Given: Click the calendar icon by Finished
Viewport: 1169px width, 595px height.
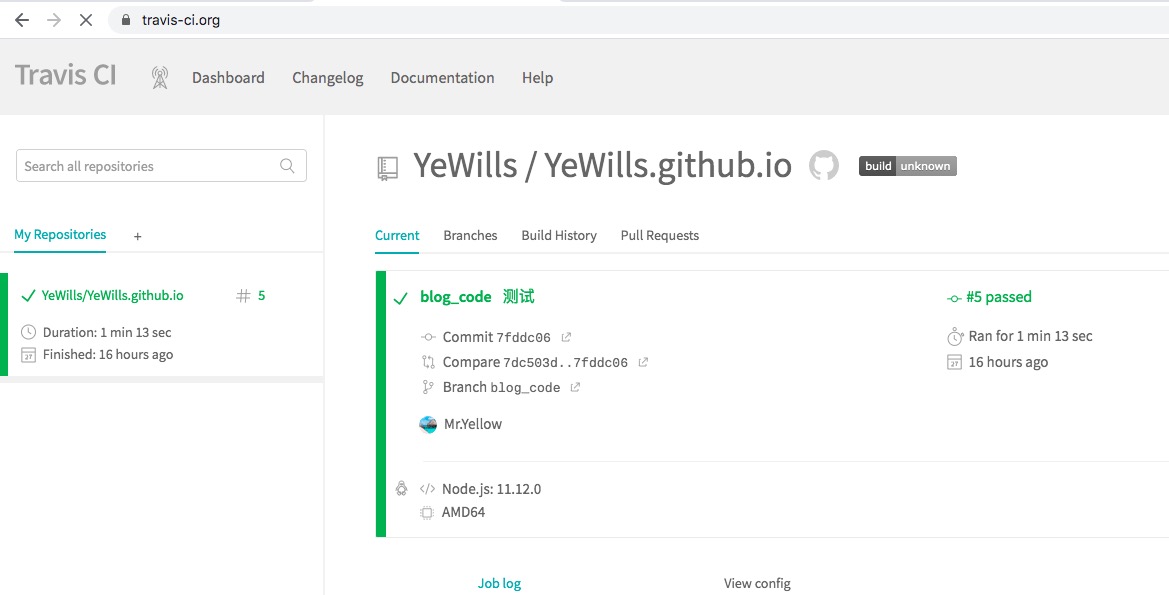Looking at the screenshot, I should 28,354.
